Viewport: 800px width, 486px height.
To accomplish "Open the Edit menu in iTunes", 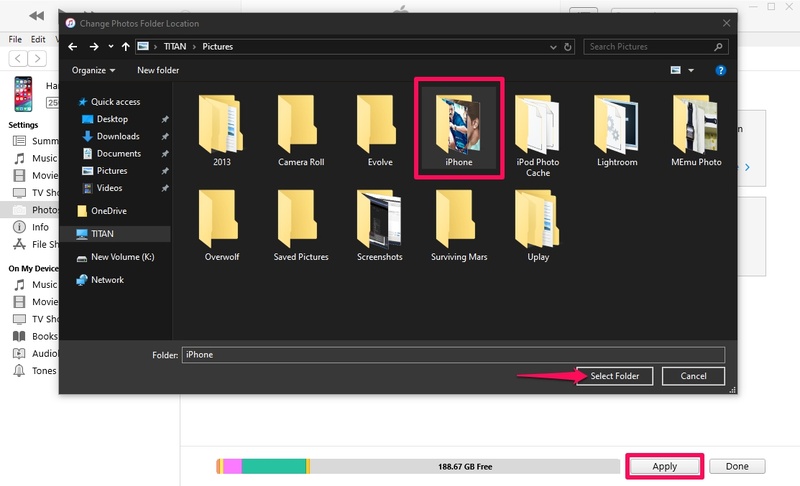I will pos(38,39).
